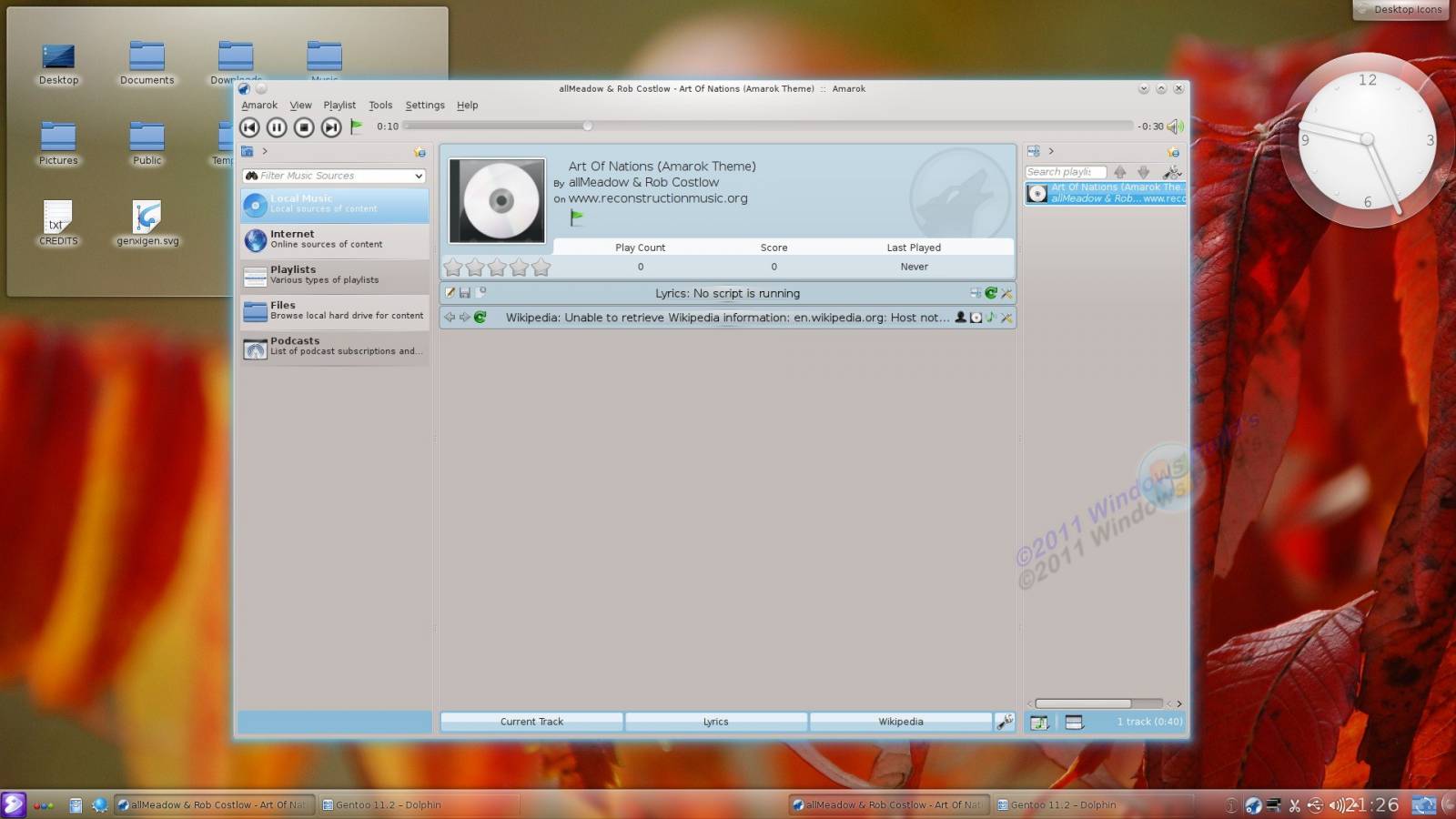
Task: Open the Help menu
Action: coord(467,106)
